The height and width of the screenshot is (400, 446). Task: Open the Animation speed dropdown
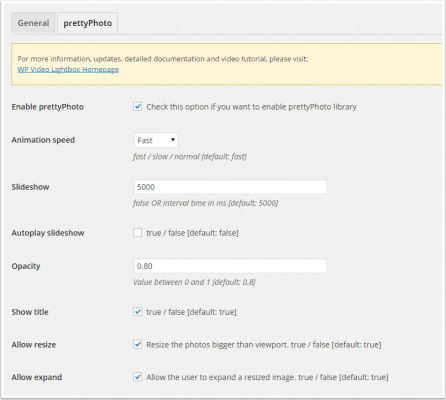[x=156, y=140]
